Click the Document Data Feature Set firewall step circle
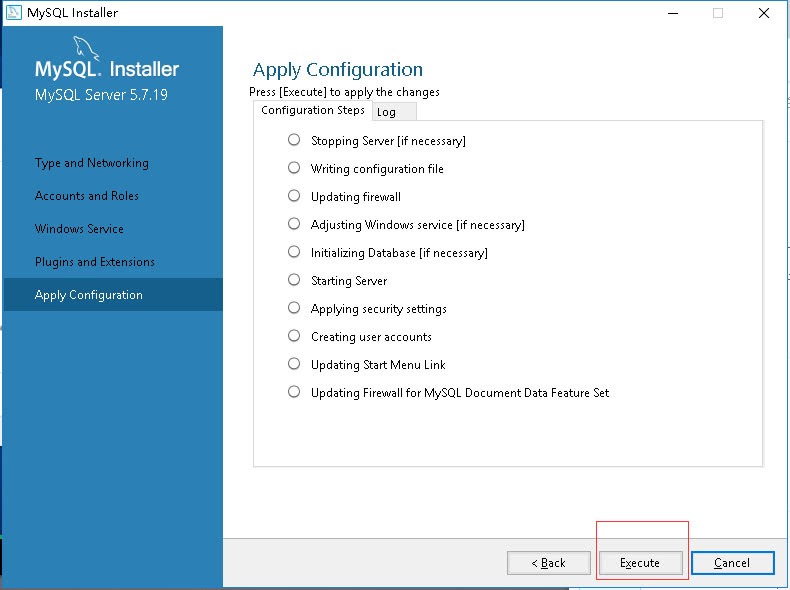Viewport: 790px width, 590px height. pyautogui.click(x=294, y=391)
